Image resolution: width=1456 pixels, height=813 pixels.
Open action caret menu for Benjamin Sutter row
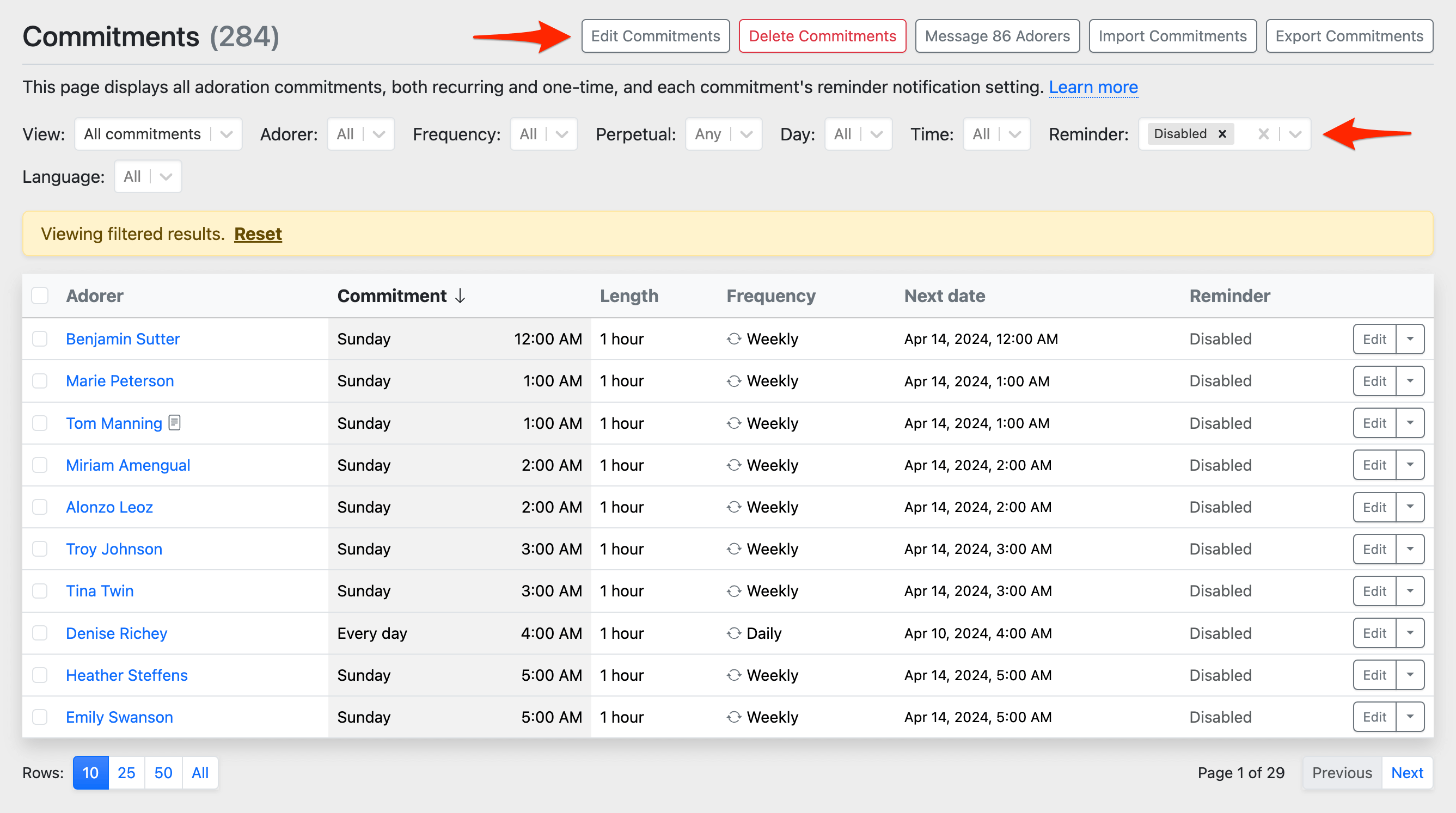tap(1410, 339)
